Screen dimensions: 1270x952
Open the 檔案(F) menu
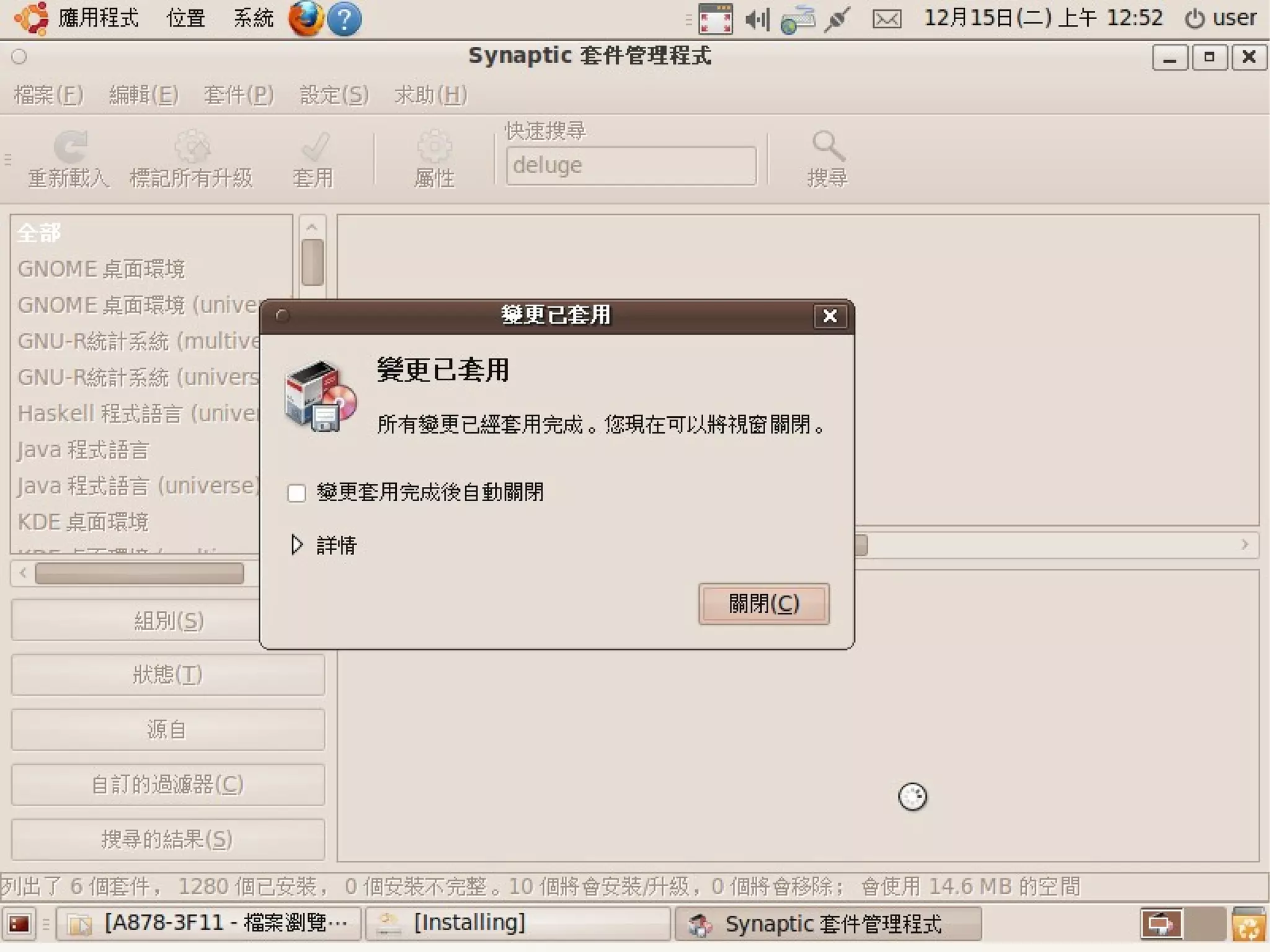(48, 95)
